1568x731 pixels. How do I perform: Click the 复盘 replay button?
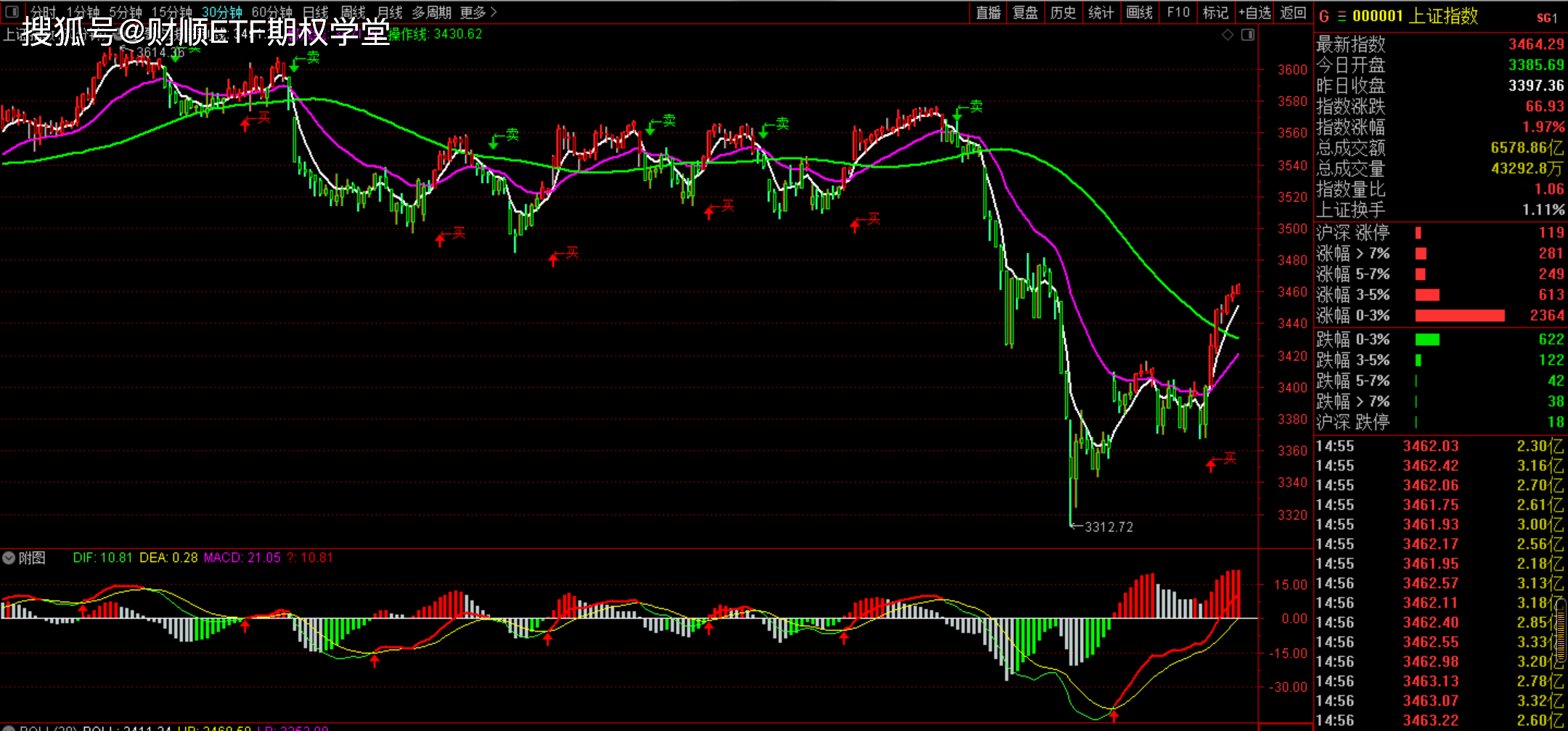coord(1025,12)
